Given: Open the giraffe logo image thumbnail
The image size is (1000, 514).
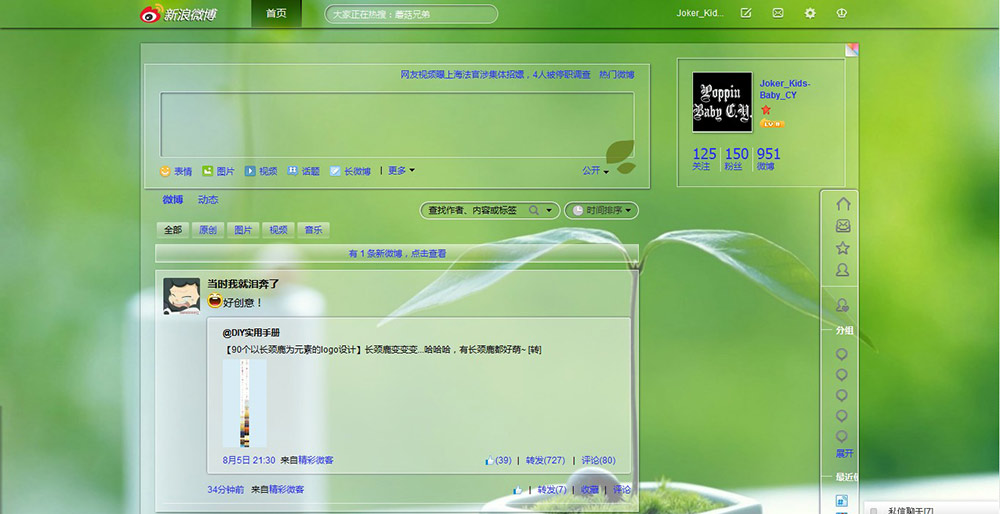Looking at the screenshot, I should point(244,403).
